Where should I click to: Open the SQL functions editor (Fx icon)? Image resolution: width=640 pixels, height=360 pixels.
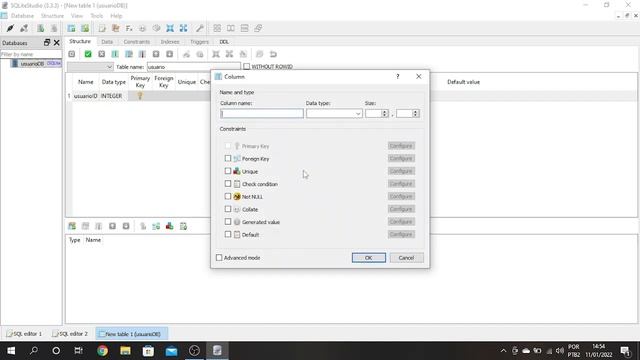129,28
